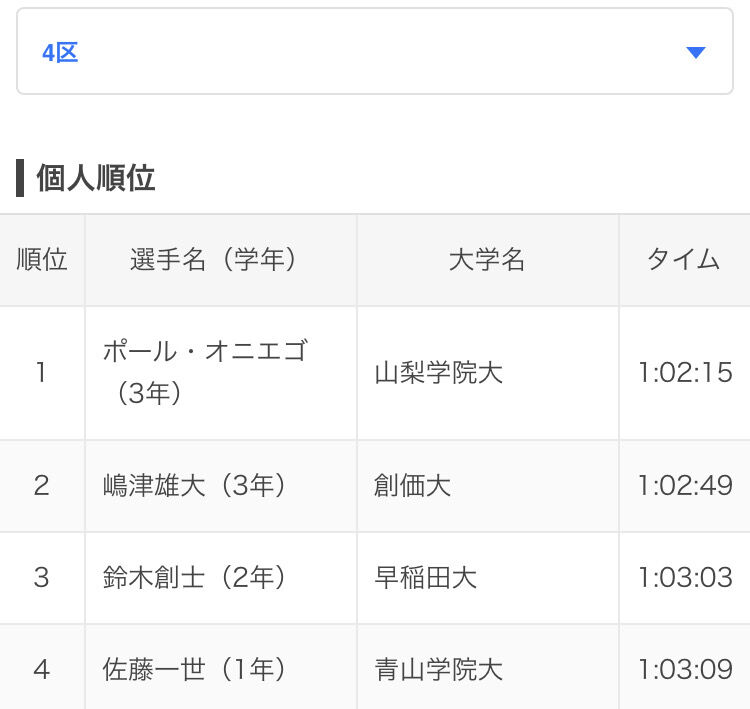Click university 創価大
Image resolution: width=750 pixels, height=709 pixels.
tap(412, 486)
